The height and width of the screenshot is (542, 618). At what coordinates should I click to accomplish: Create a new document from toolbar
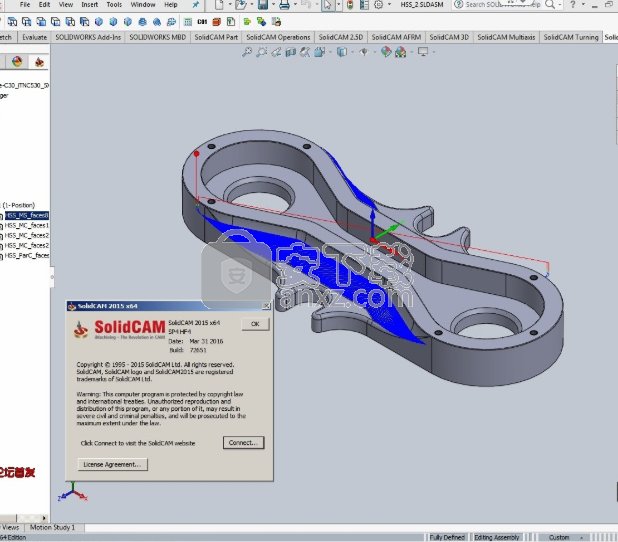coord(219,5)
